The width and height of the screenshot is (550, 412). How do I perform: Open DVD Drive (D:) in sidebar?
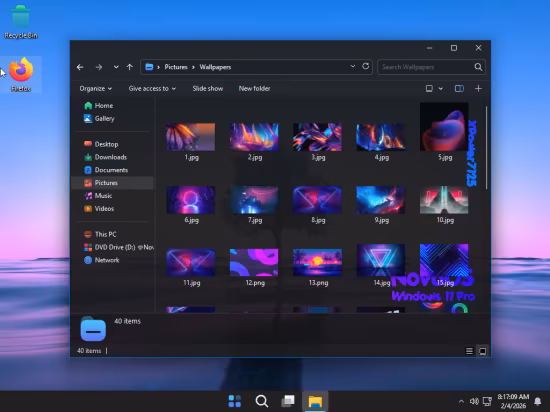click(x=119, y=247)
